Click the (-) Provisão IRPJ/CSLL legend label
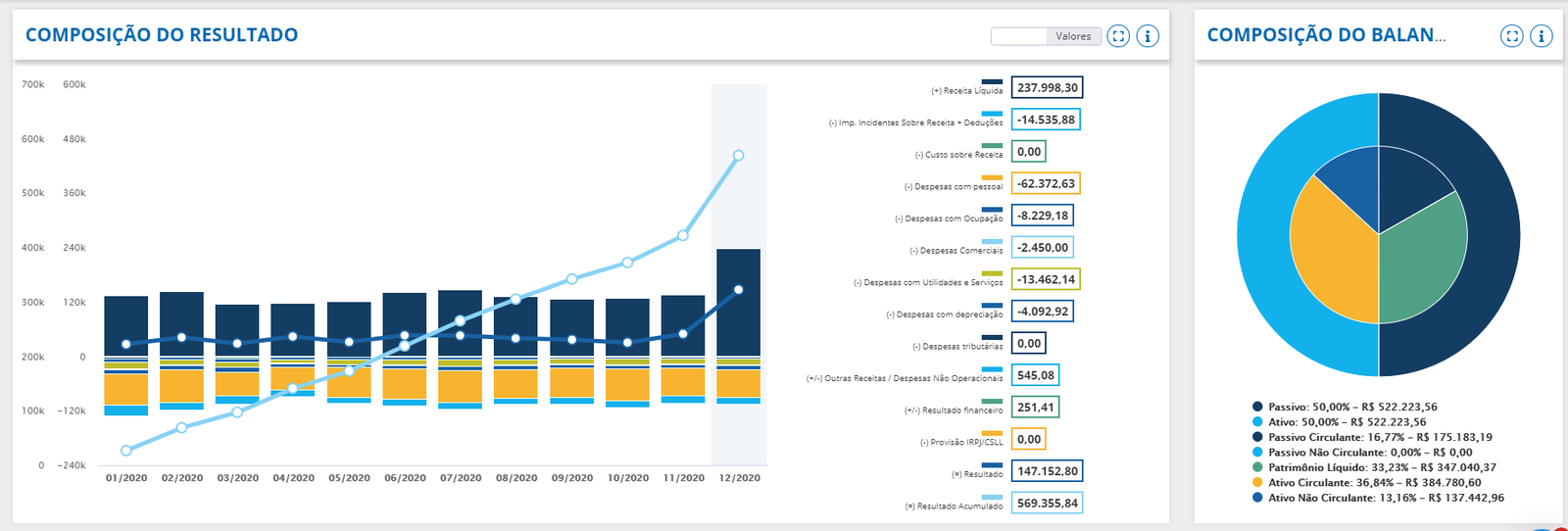This screenshot has width=1568, height=531. [x=961, y=443]
